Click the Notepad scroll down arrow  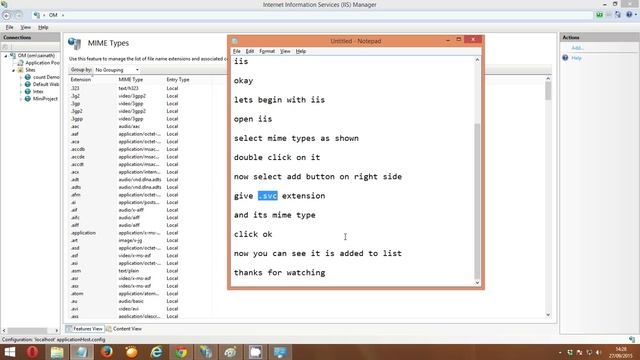coord(477,282)
